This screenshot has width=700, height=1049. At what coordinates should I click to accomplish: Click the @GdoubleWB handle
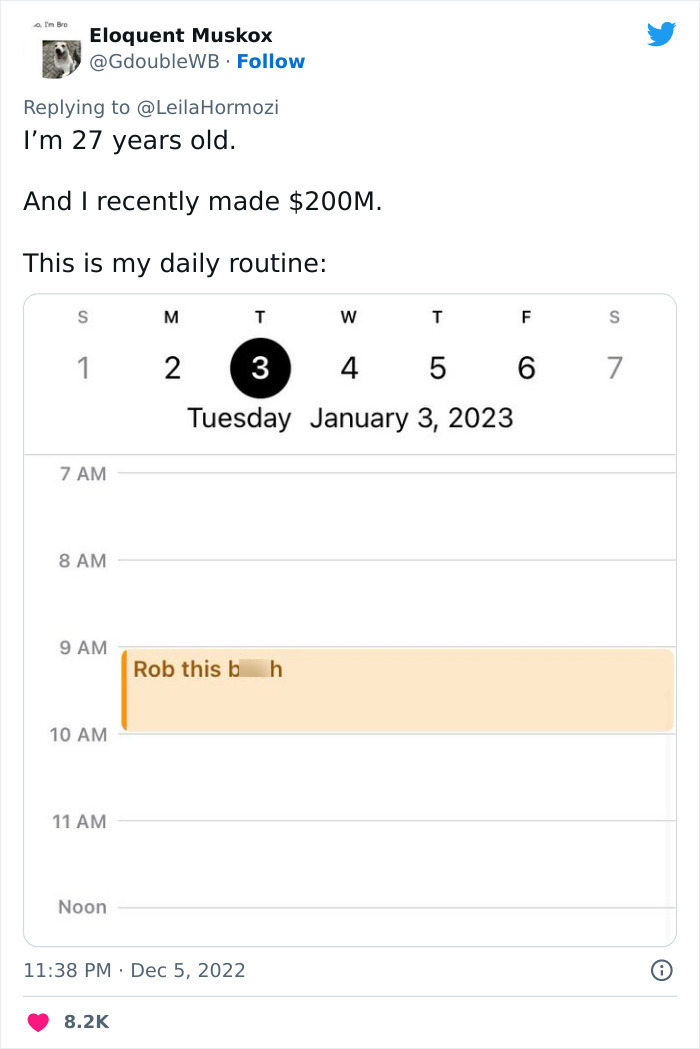coord(155,62)
